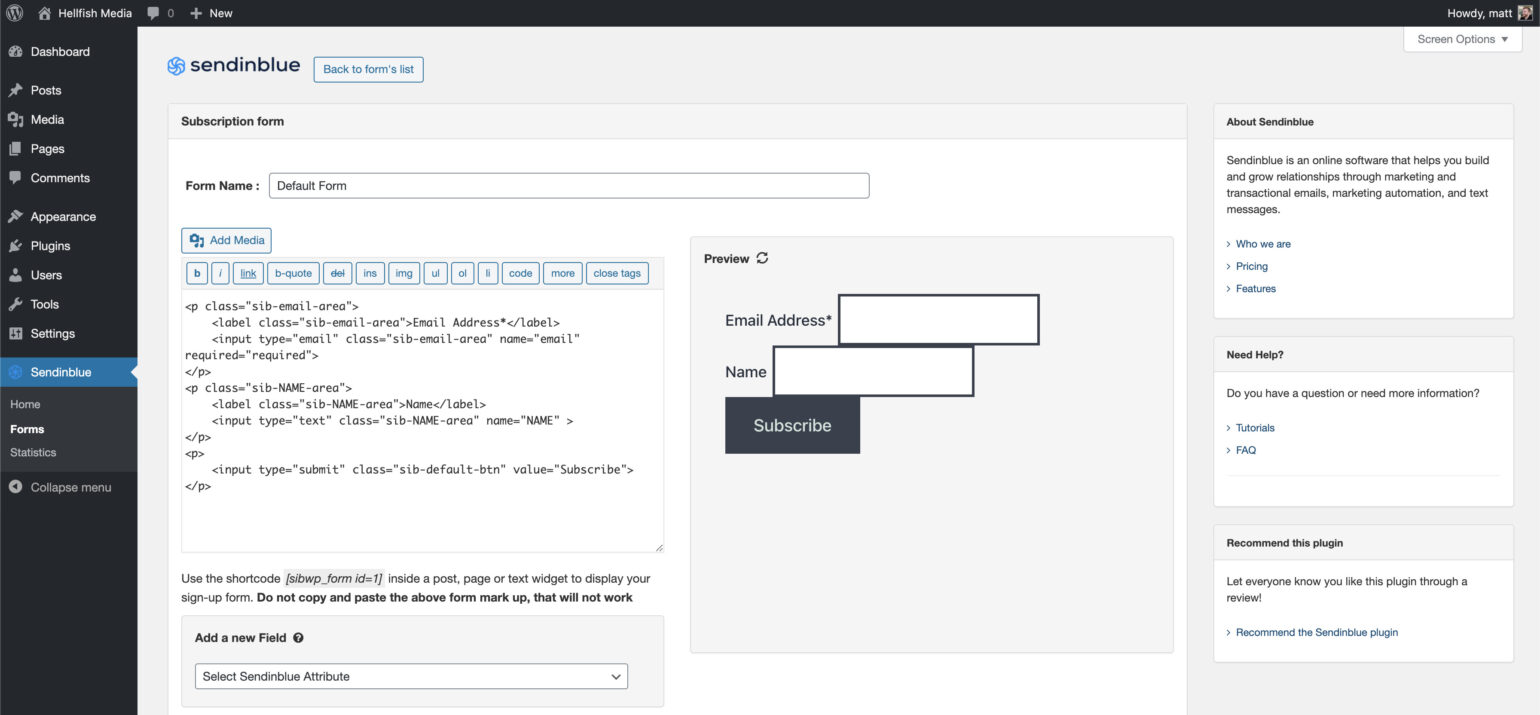Click the Settings sliders icon

pos(15,334)
